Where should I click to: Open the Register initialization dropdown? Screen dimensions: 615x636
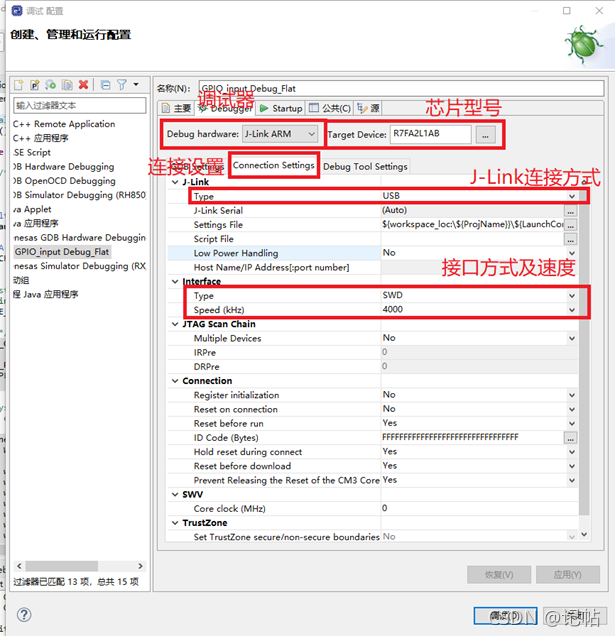pos(572,395)
